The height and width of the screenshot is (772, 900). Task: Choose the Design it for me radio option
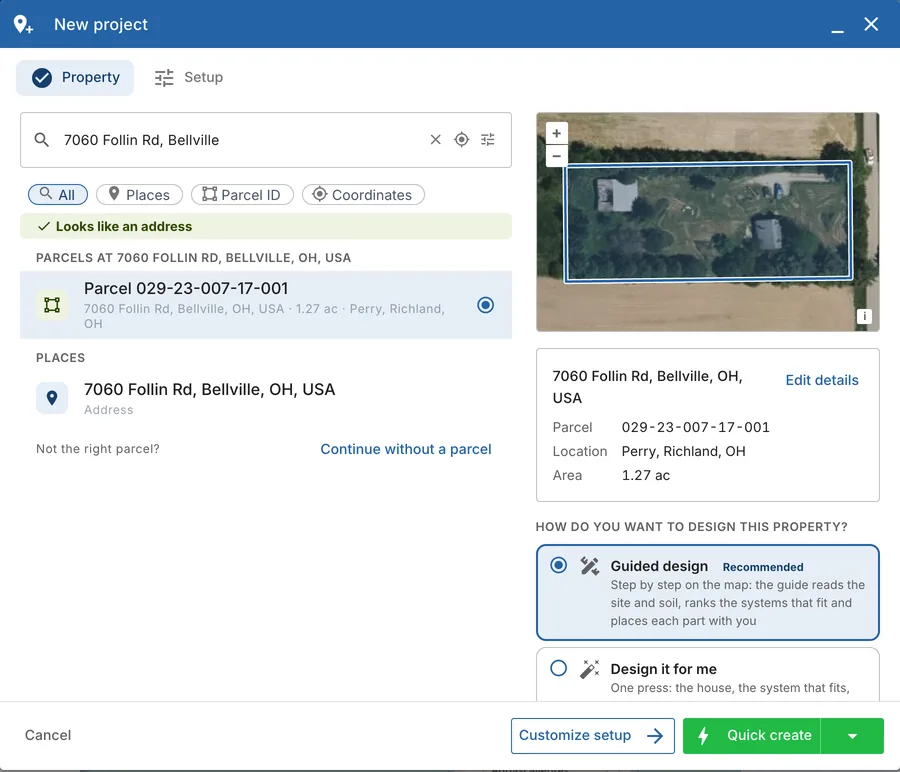tap(558, 668)
